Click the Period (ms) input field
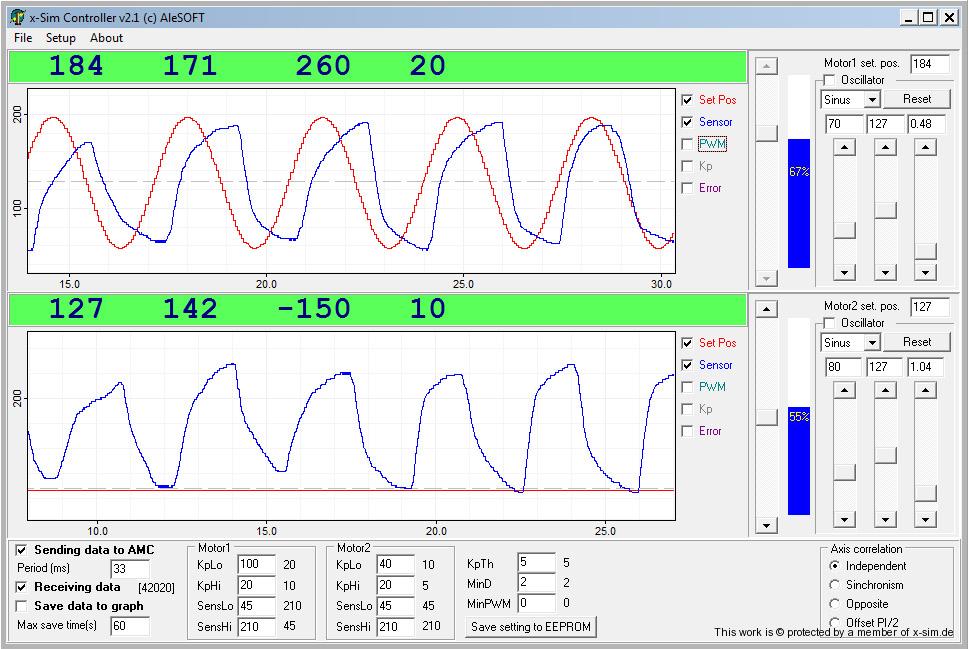 point(130,569)
